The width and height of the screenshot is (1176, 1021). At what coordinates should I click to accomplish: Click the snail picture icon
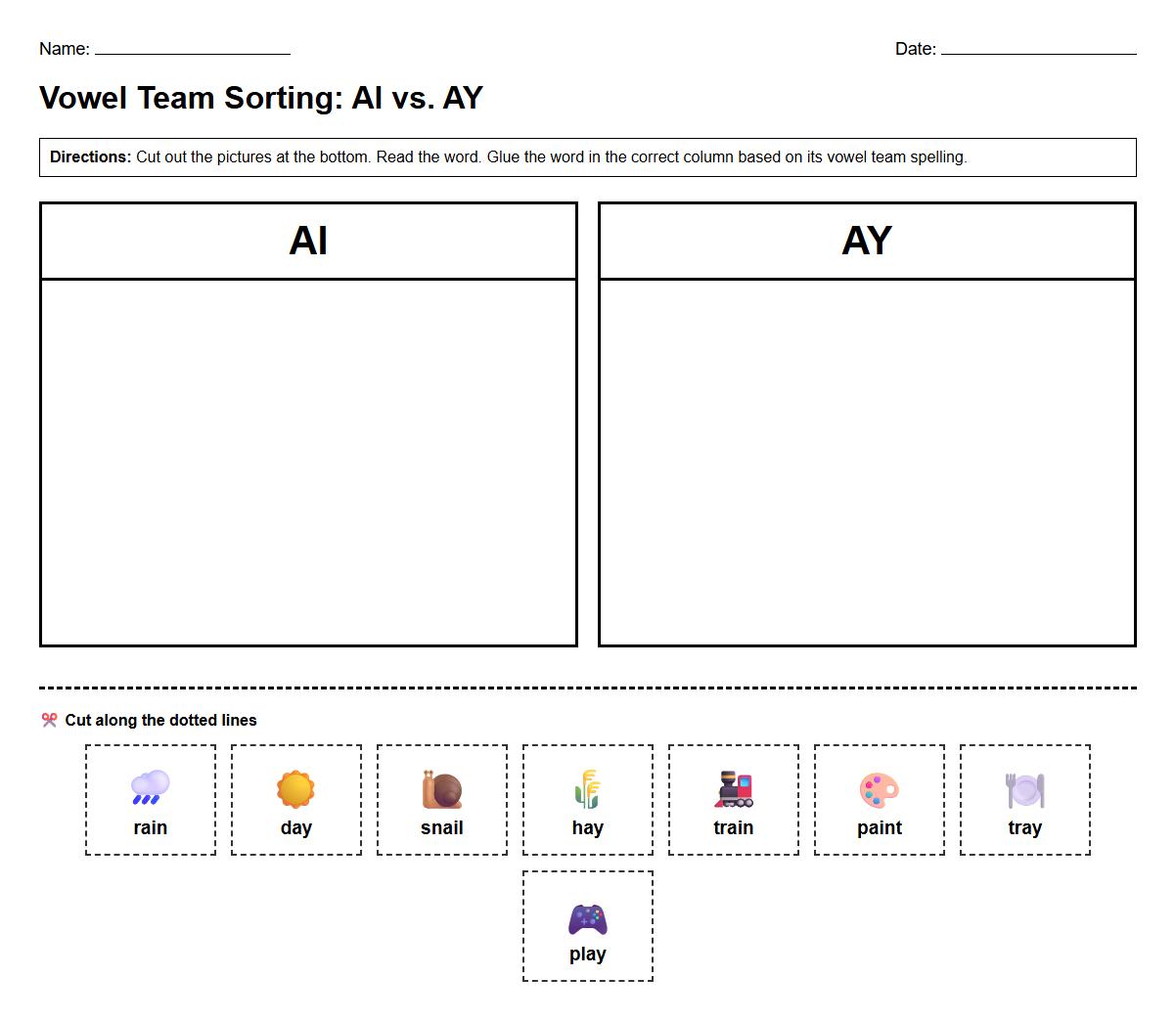click(441, 786)
